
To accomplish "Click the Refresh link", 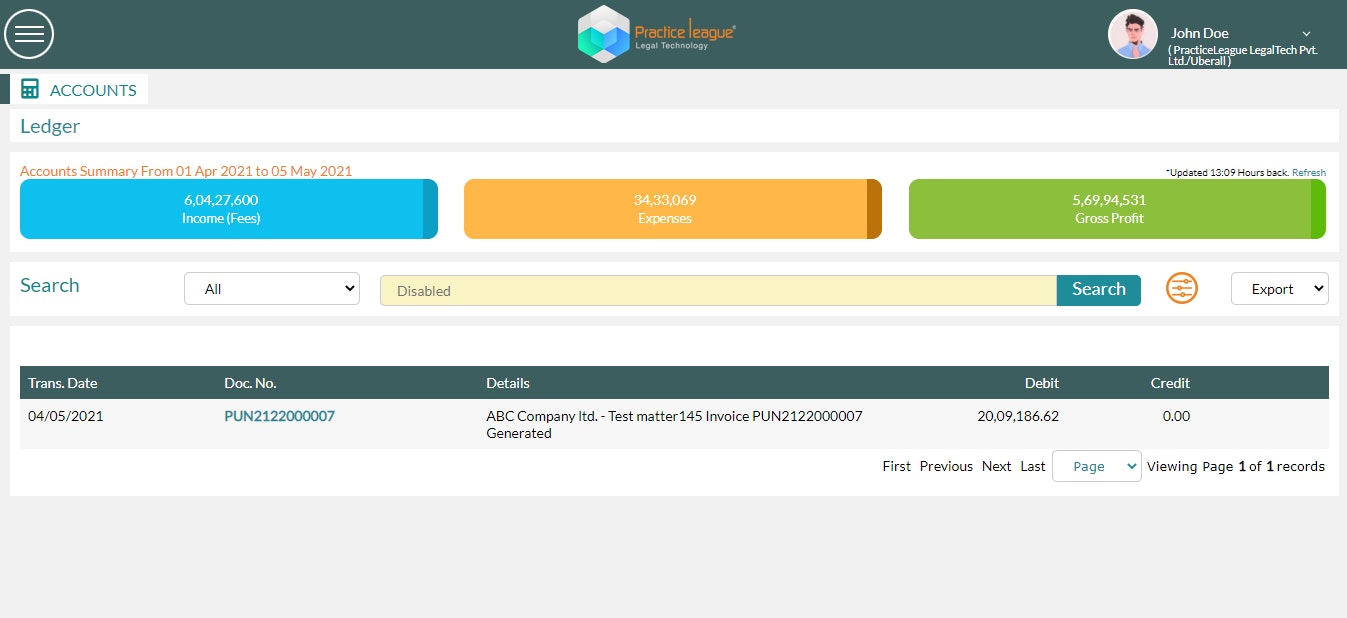I will coord(1309,173).
